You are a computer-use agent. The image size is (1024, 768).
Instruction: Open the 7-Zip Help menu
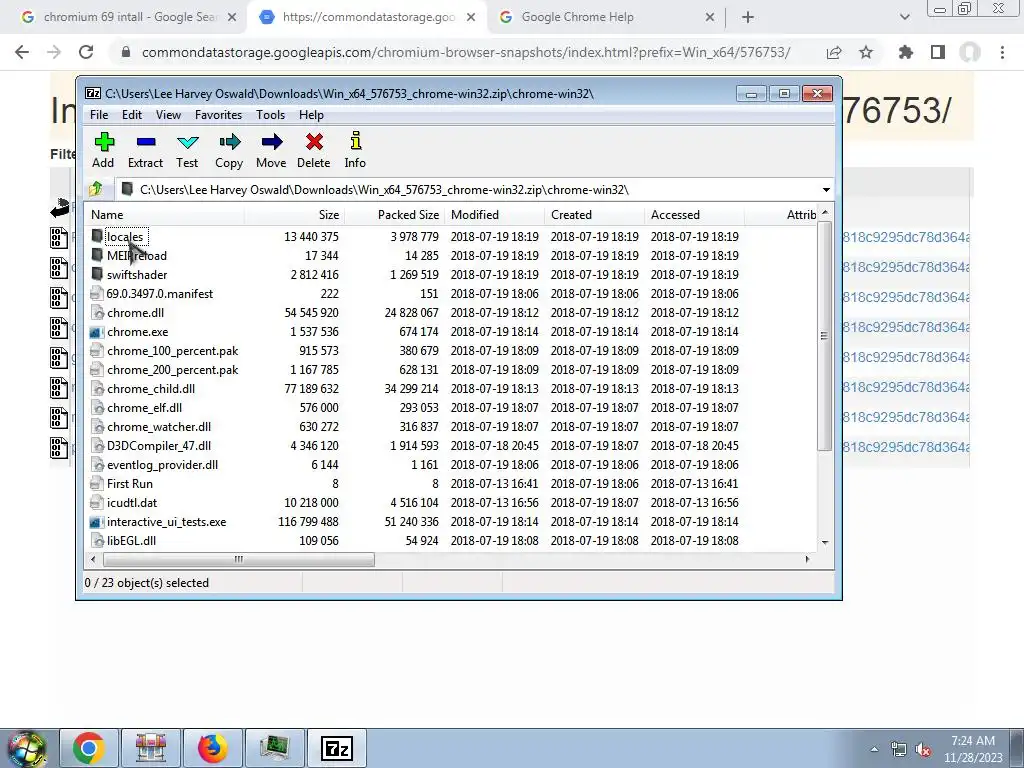(312, 115)
